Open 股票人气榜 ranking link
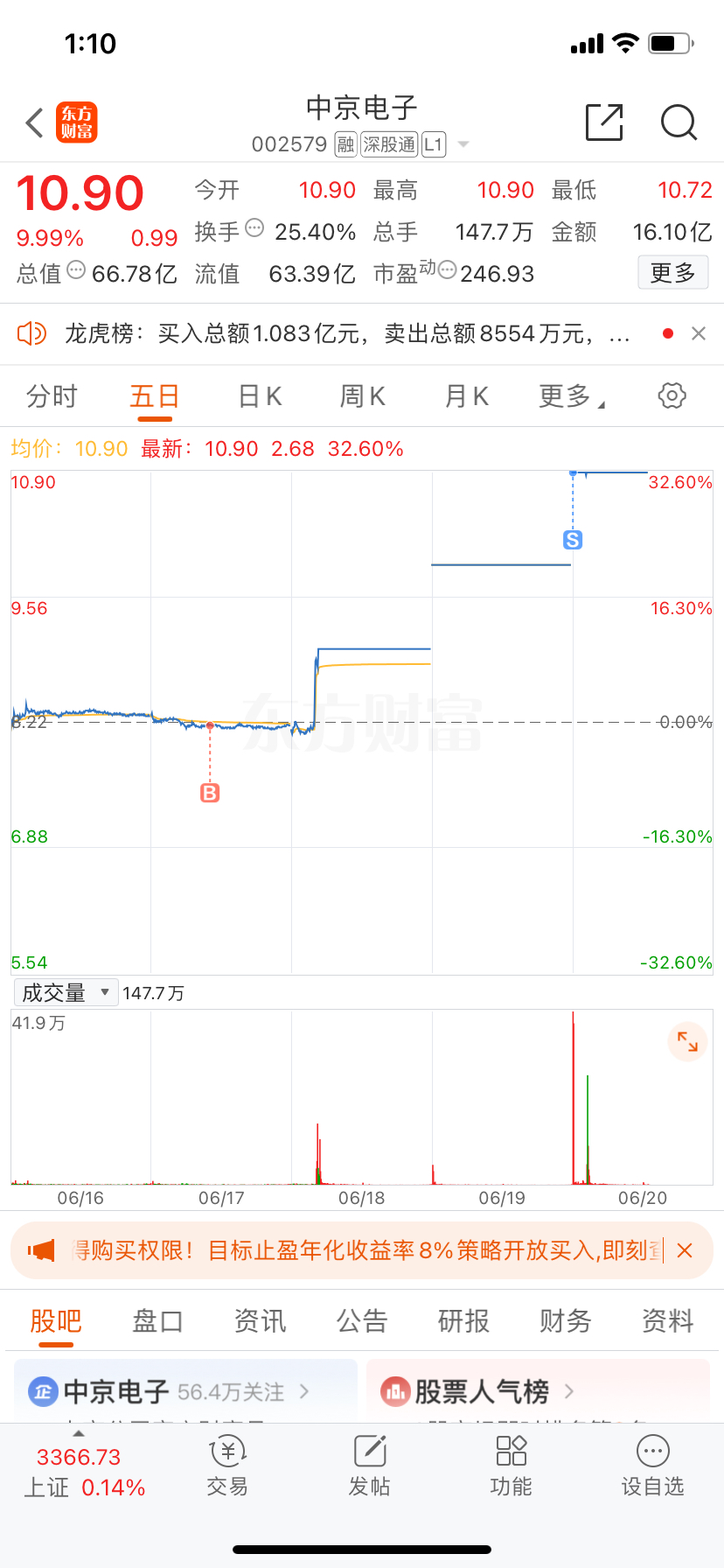This screenshot has width=724, height=1568. pyautogui.click(x=479, y=1391)
